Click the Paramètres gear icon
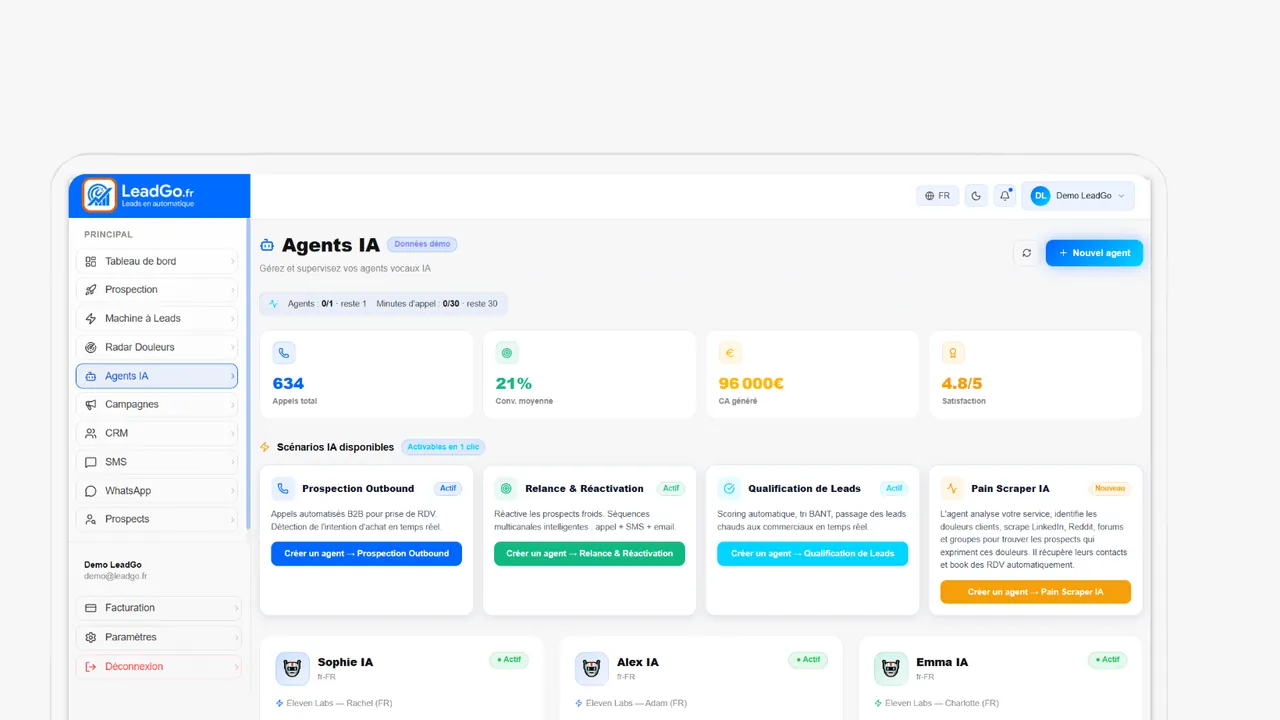1280x720 pixels. (x=91, y=637)
